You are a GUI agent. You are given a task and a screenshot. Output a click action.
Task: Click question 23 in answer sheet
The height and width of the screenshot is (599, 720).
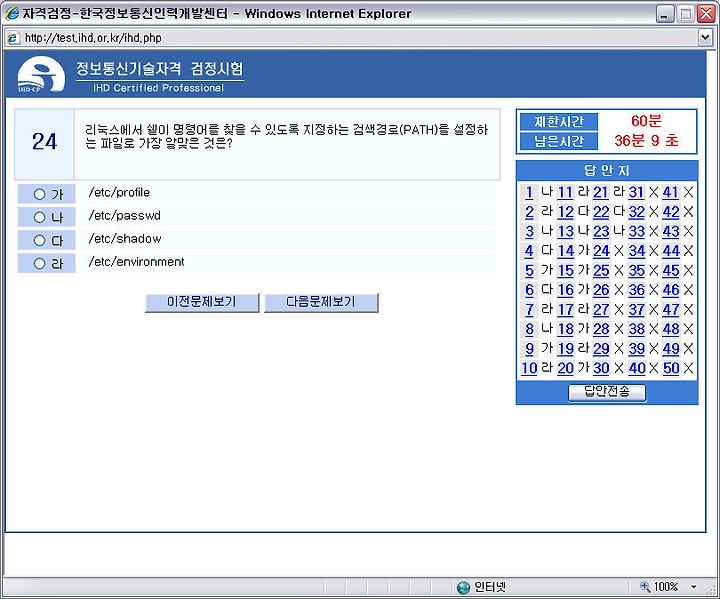[x=601, y=231]
